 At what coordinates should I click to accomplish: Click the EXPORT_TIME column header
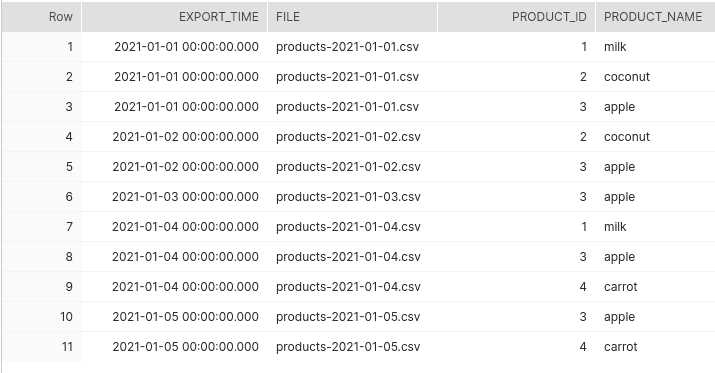tap(174, 17)
